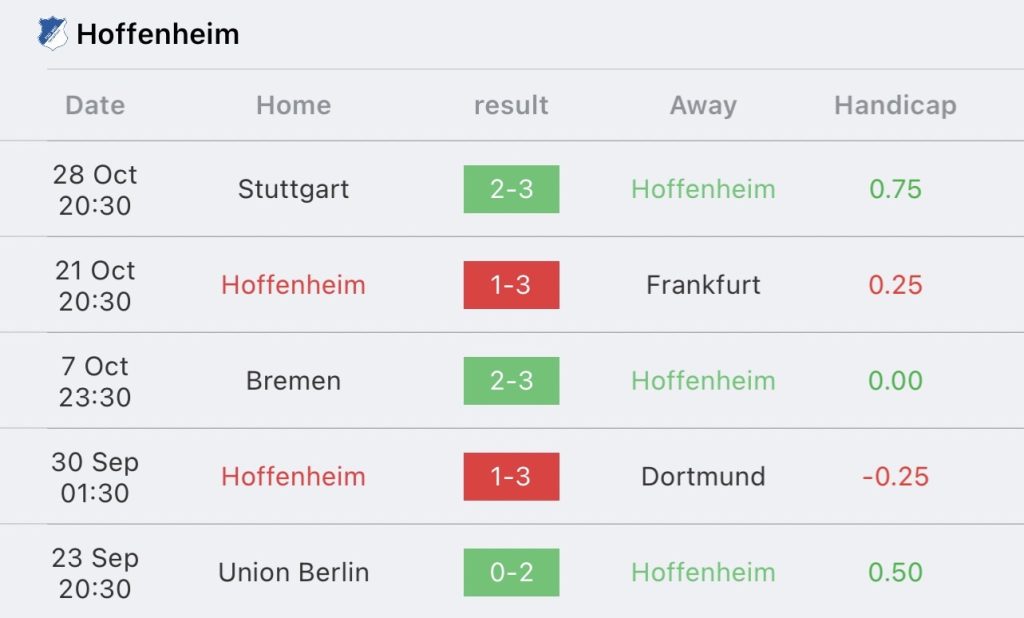1024x618 pixels.
Task: Open the green 2-3 Stuttgart match result
Action: [511, 189]
